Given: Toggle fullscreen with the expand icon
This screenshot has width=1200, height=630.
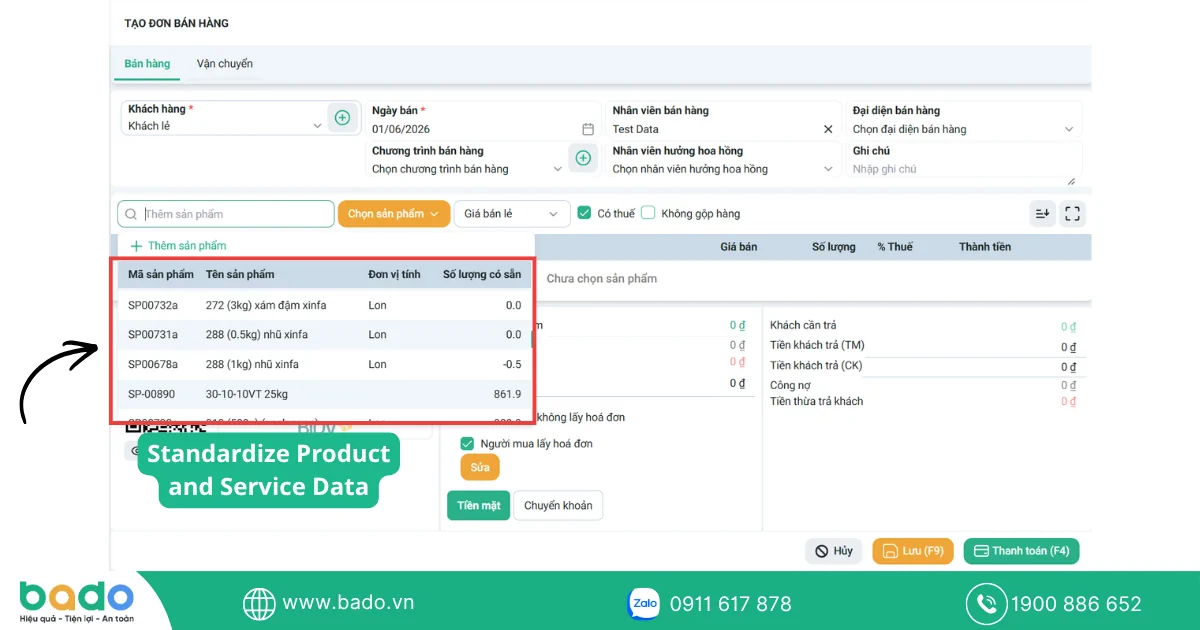Looking at the screenshot, I should tap(1072, 213).
